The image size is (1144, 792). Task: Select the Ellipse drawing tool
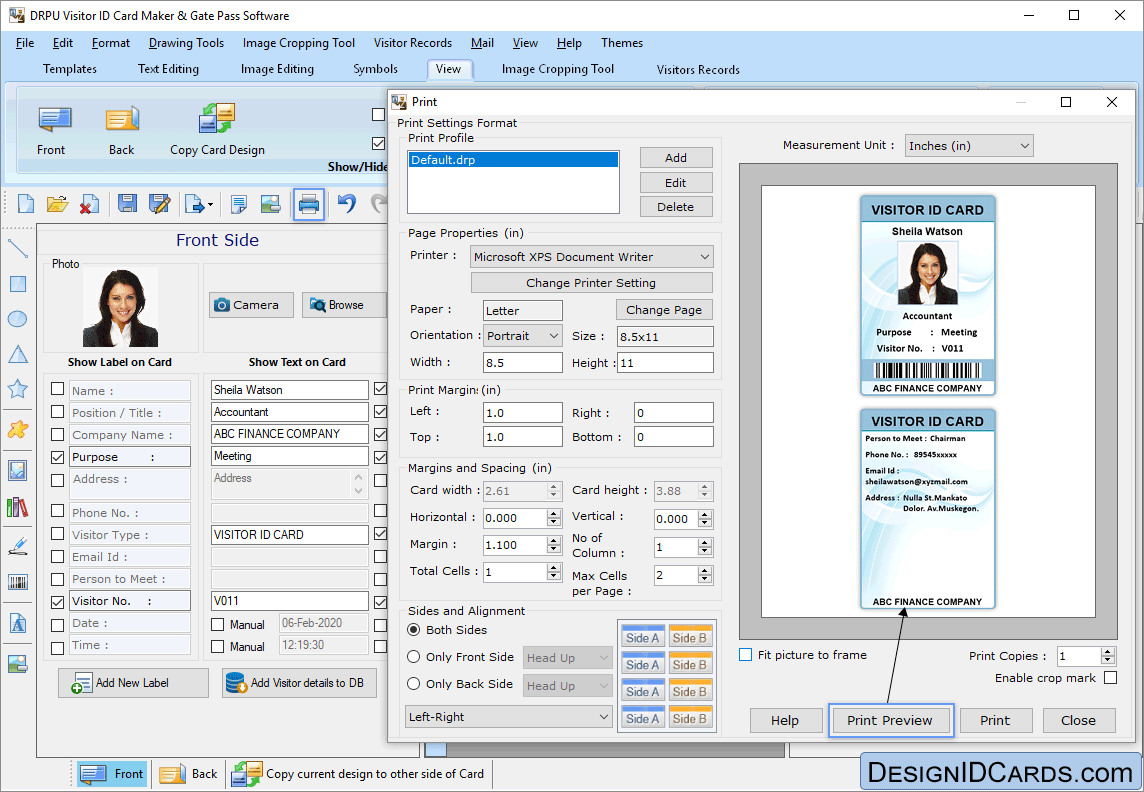pos(18,319)
